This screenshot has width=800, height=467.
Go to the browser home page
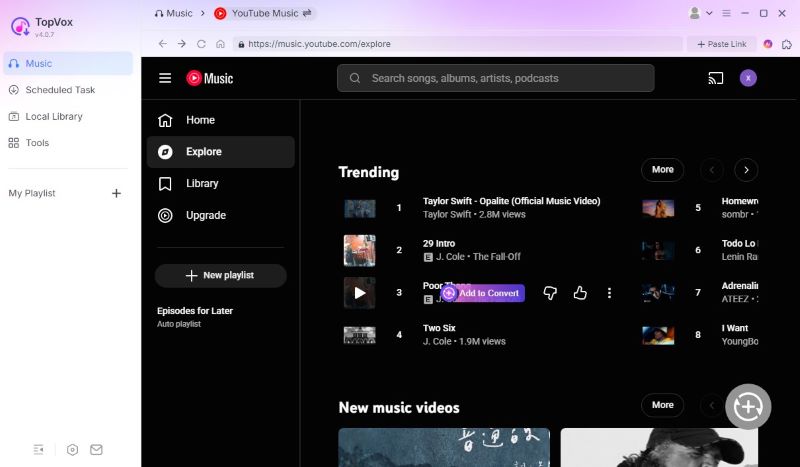[x=220, y=44]
